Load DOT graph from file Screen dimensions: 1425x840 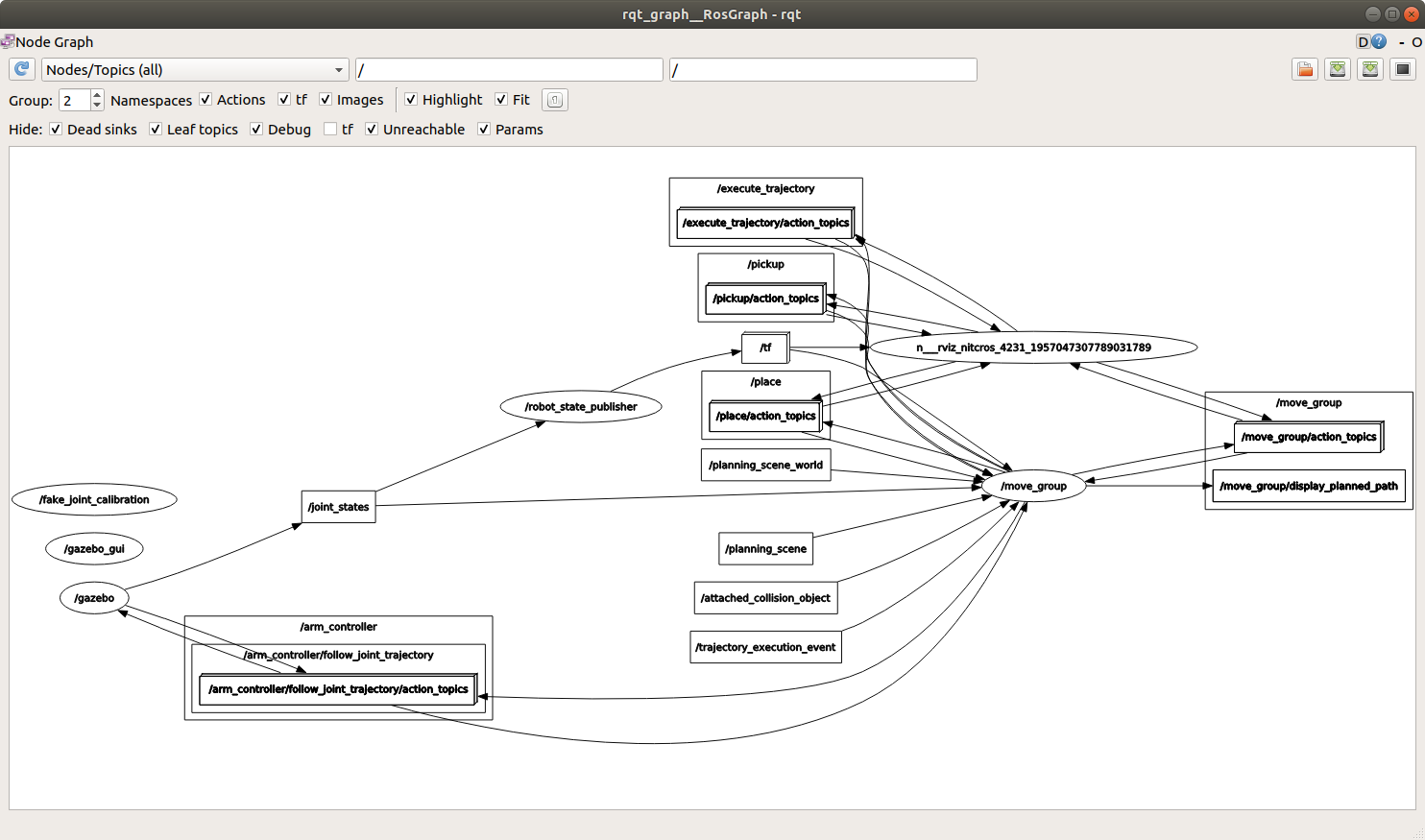click(1304, 69)
